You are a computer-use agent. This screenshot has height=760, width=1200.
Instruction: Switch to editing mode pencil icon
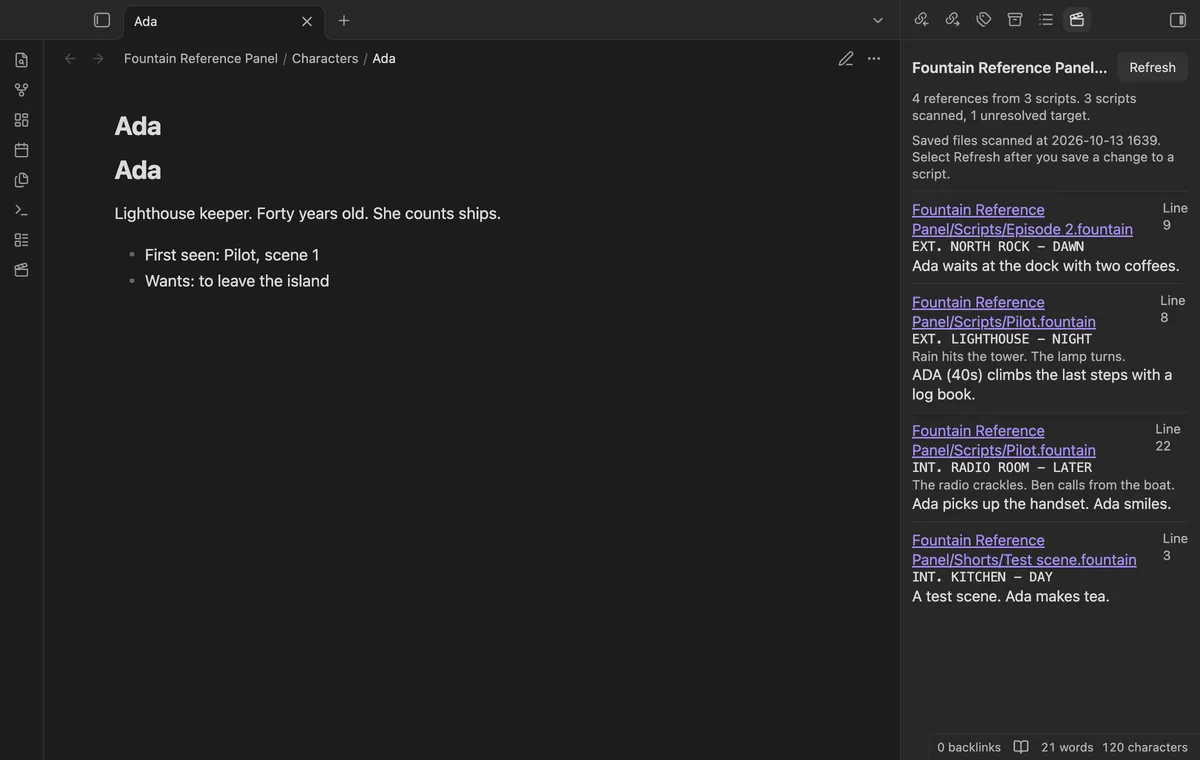pyautogui.click(x=846, y=58)
